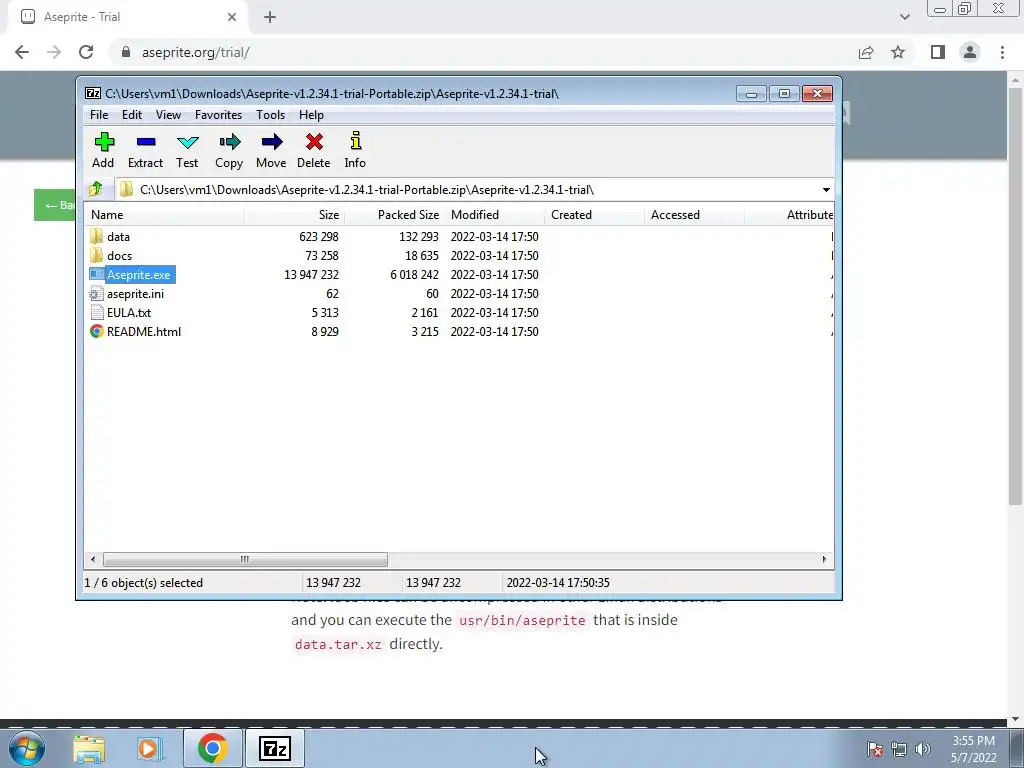Image resolution: width=1024 pixels, height=768 pixels.
Task: Click the Chrome address bar URL
Action: pyautogui.click(x=195, y=52)
